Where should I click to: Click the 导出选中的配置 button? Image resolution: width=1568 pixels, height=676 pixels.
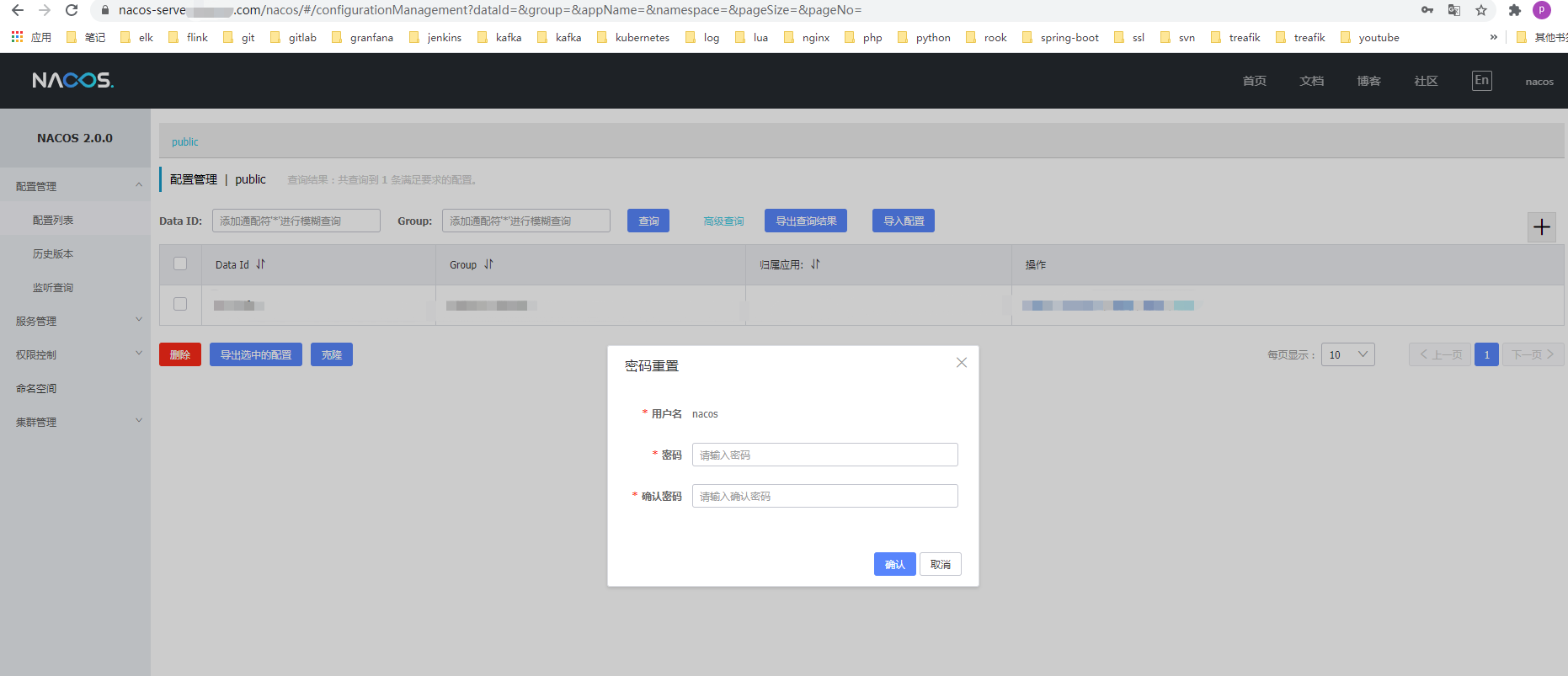[x=256, y=354]
